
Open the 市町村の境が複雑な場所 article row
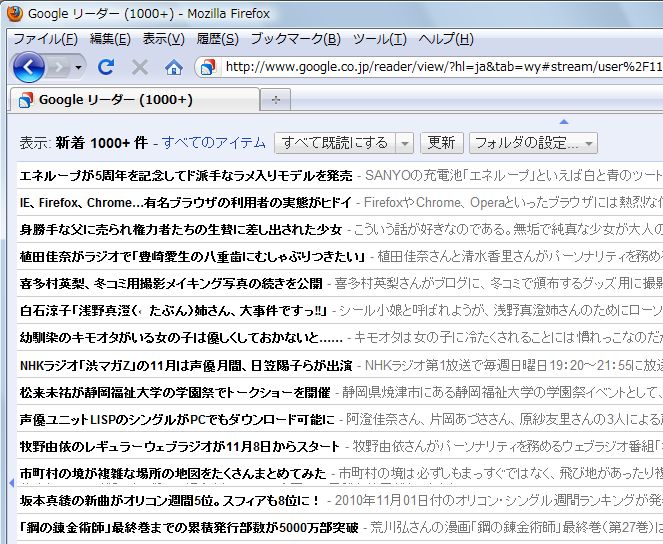pyautogui.click(x=340, y=473)
